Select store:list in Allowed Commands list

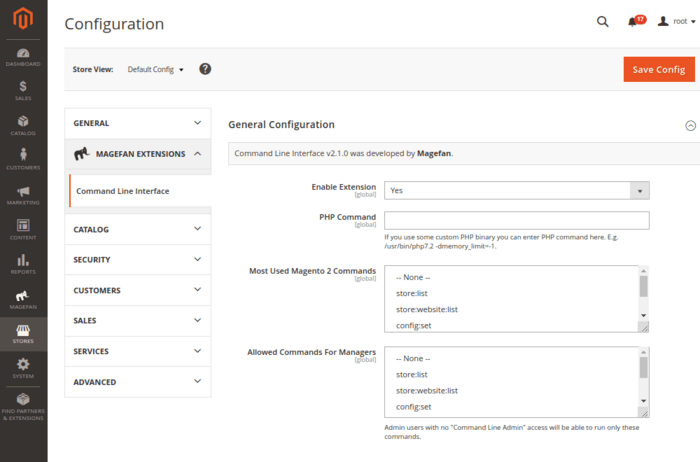tap(512, 375)
